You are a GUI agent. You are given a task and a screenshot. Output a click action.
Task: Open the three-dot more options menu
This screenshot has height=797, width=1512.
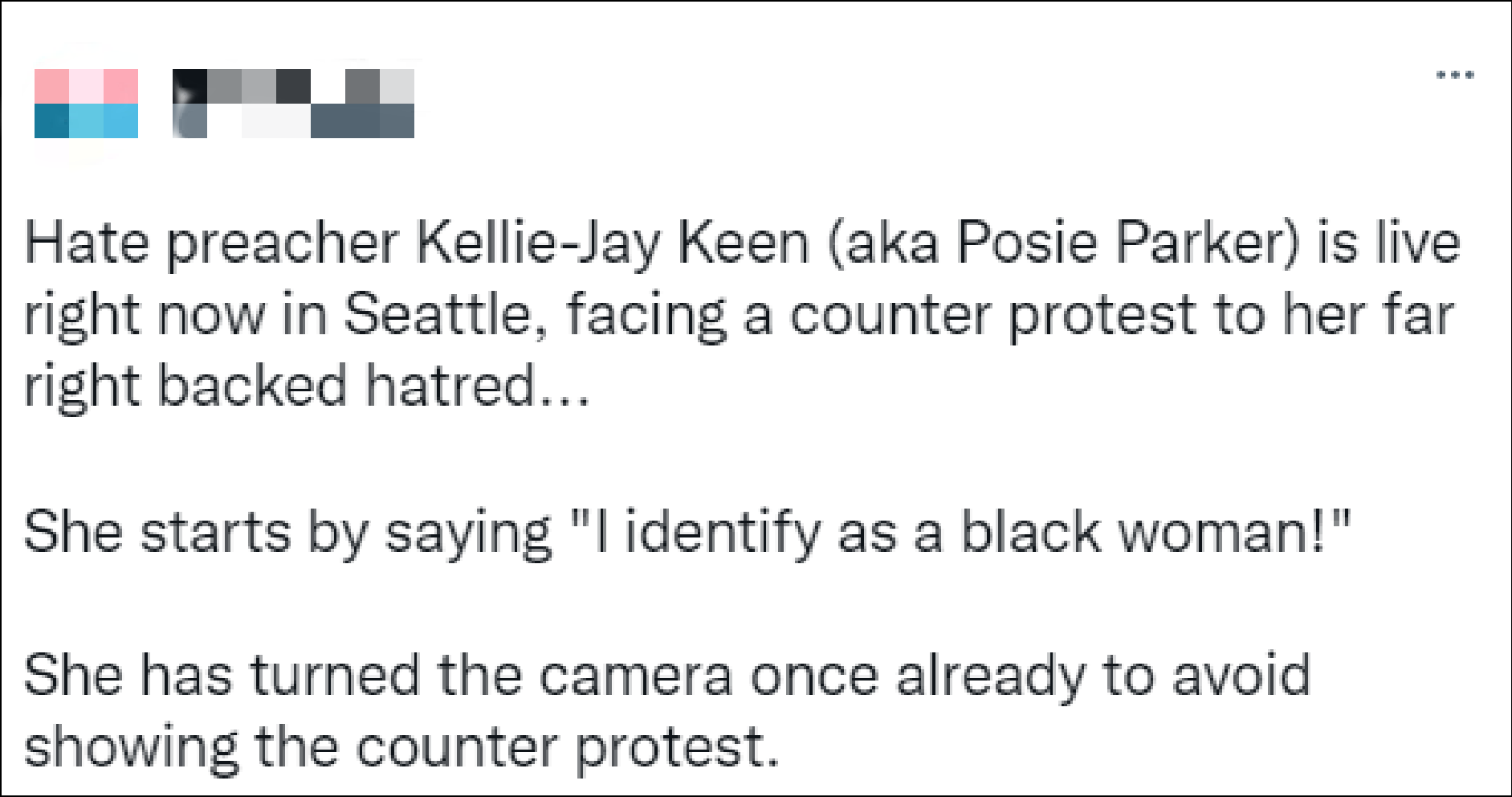click(1455, 76)
